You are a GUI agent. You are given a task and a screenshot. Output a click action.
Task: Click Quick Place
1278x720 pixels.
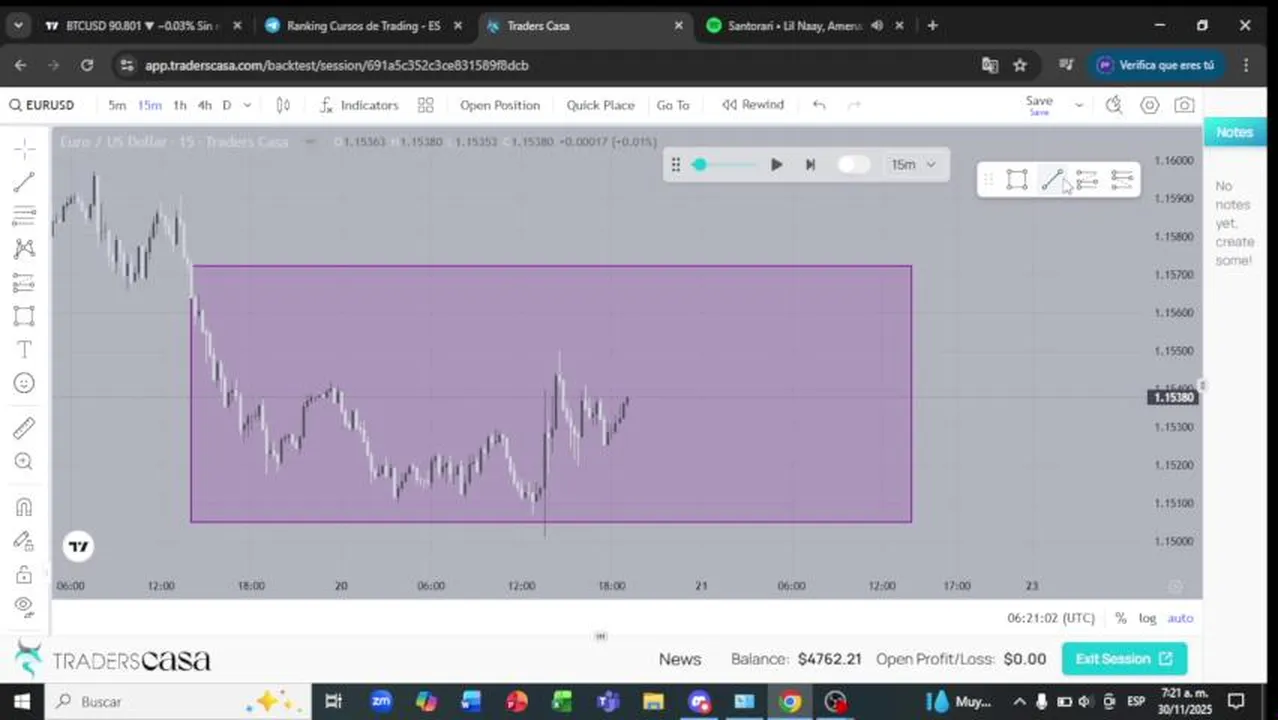[x=600, y=105]
